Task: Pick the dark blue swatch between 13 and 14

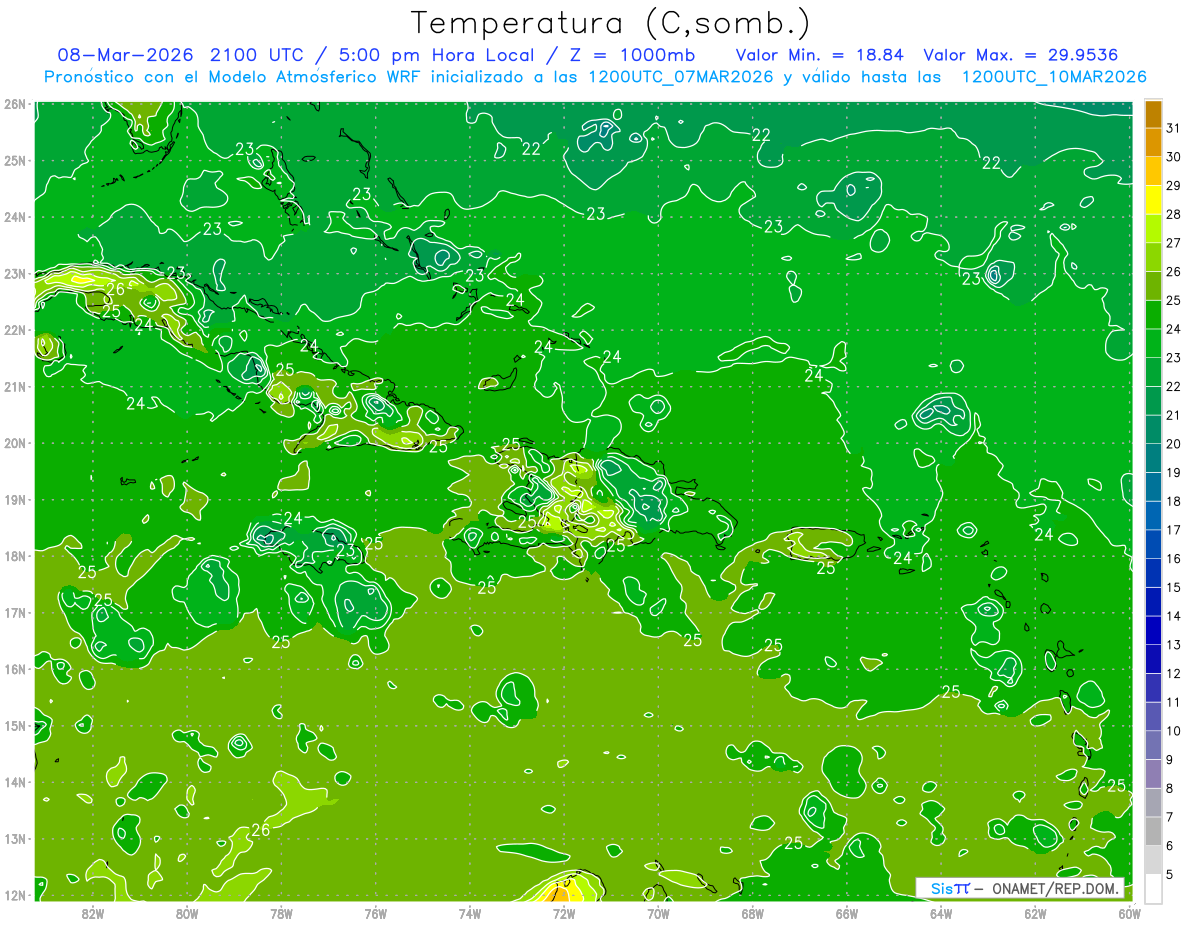Action: (1153, 630)
